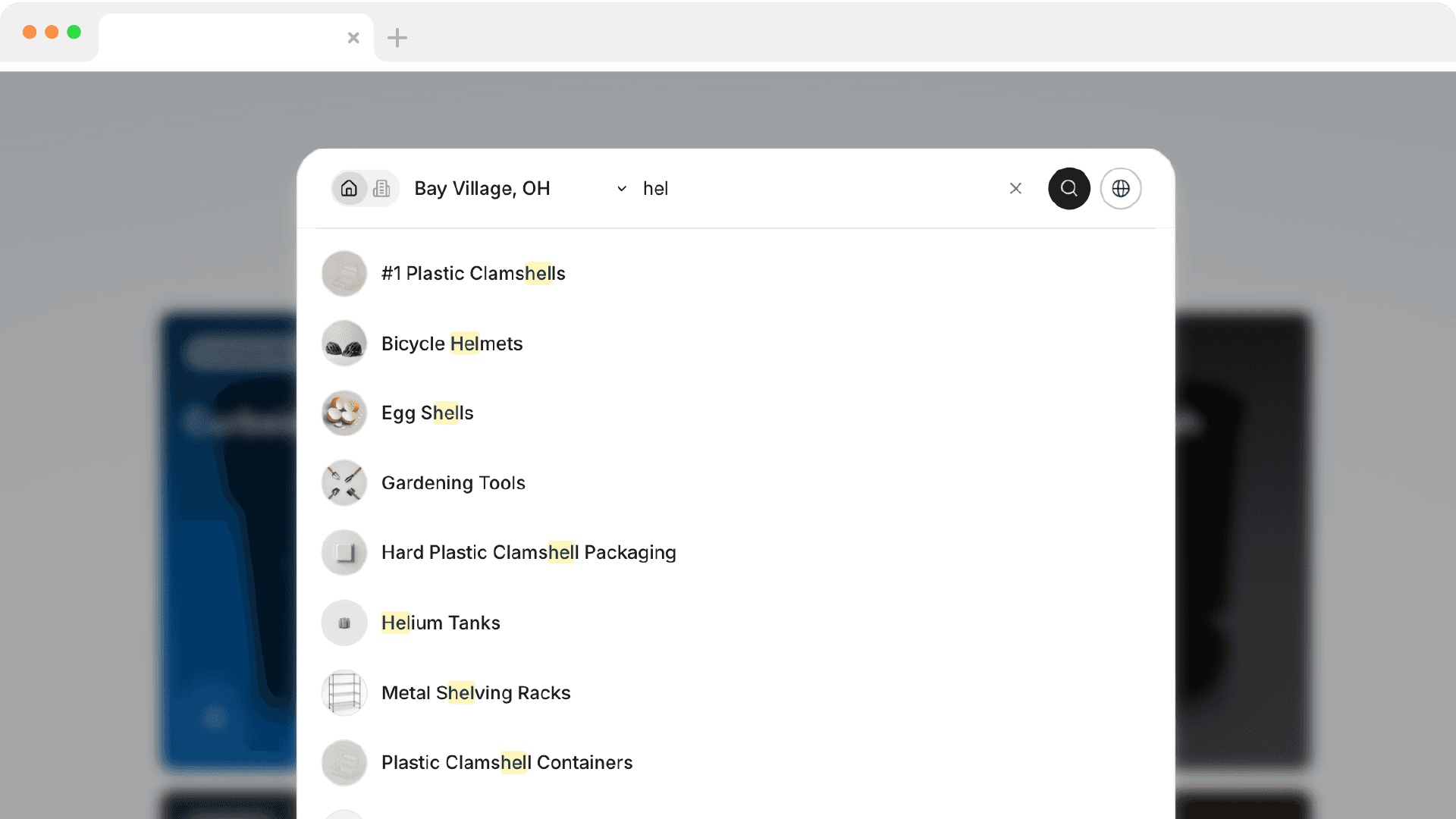Switch to home residential mode
This screenshot has height=819, width=1456.
(349, 188)
